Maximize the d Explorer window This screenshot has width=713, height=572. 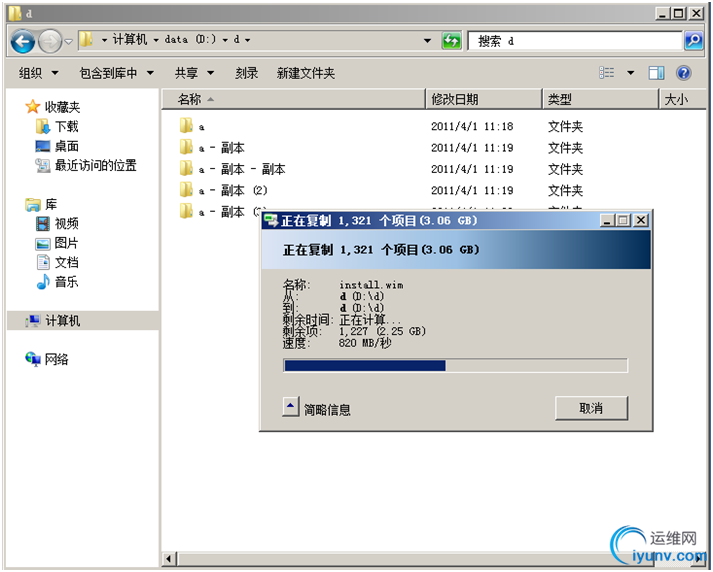678,14
